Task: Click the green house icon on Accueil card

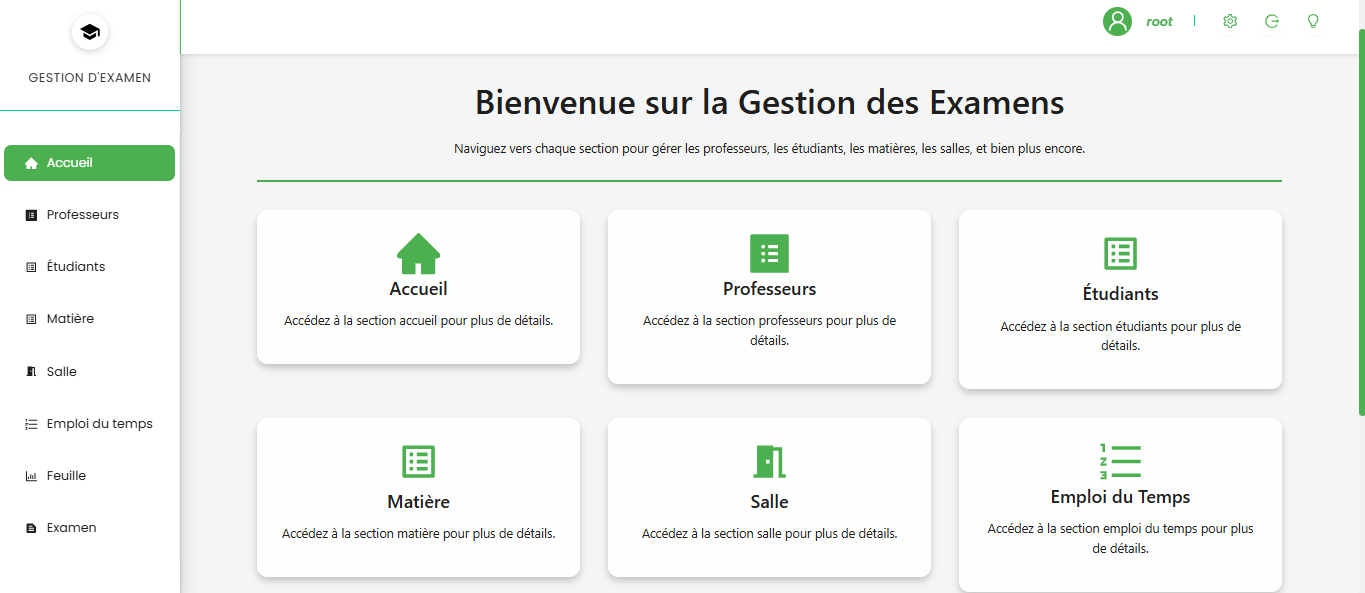Action: click(418, 254)
